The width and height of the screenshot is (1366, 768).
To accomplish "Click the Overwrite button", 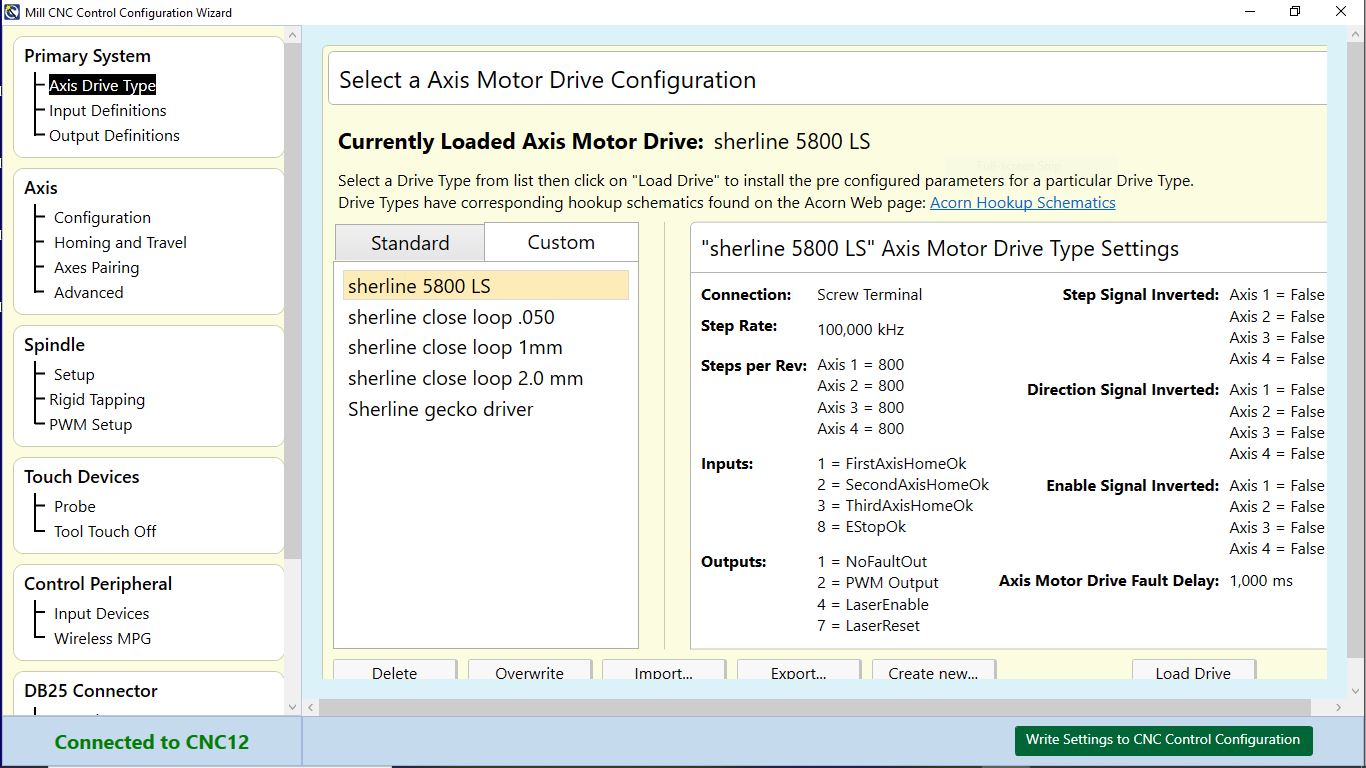I will coord(529,670).
